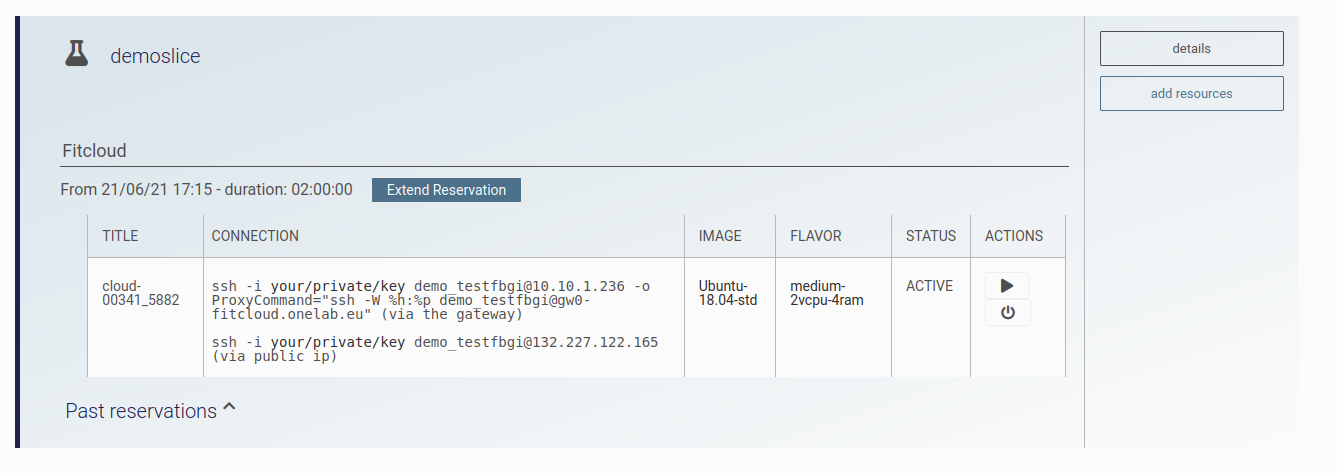Click the add resources button
This screenshot has width=1337, height=473.
[x=1191, y=94]
